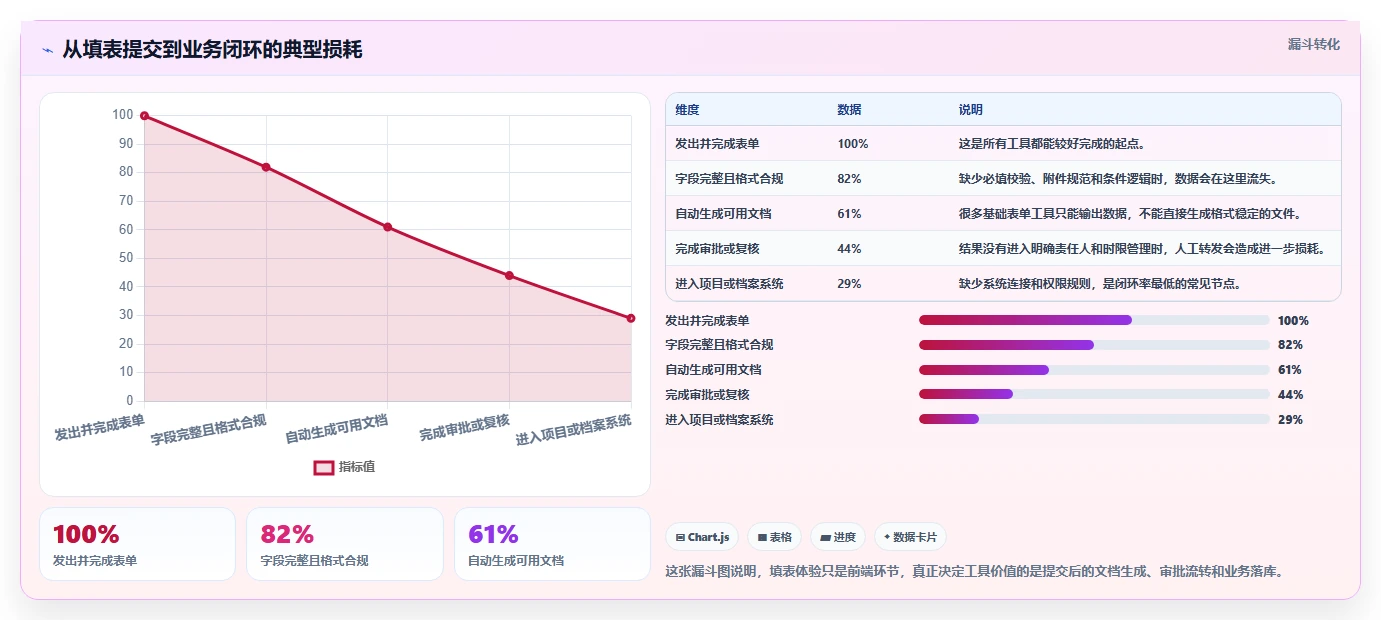This screenshot has width=1381, height=620.
Task: Click the 29% cell in the table
Action: (849, 284)
